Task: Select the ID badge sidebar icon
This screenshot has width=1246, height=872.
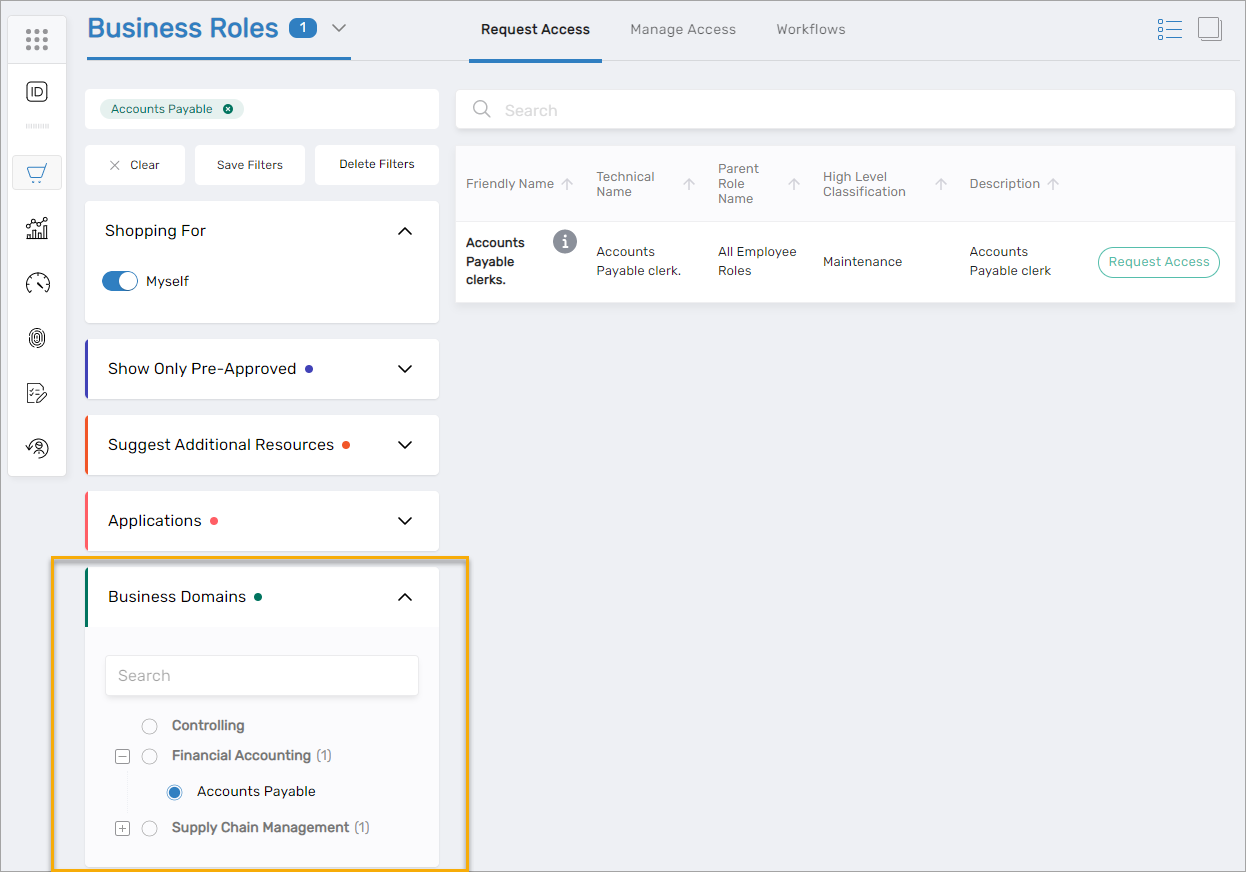Action: (37, 91)
